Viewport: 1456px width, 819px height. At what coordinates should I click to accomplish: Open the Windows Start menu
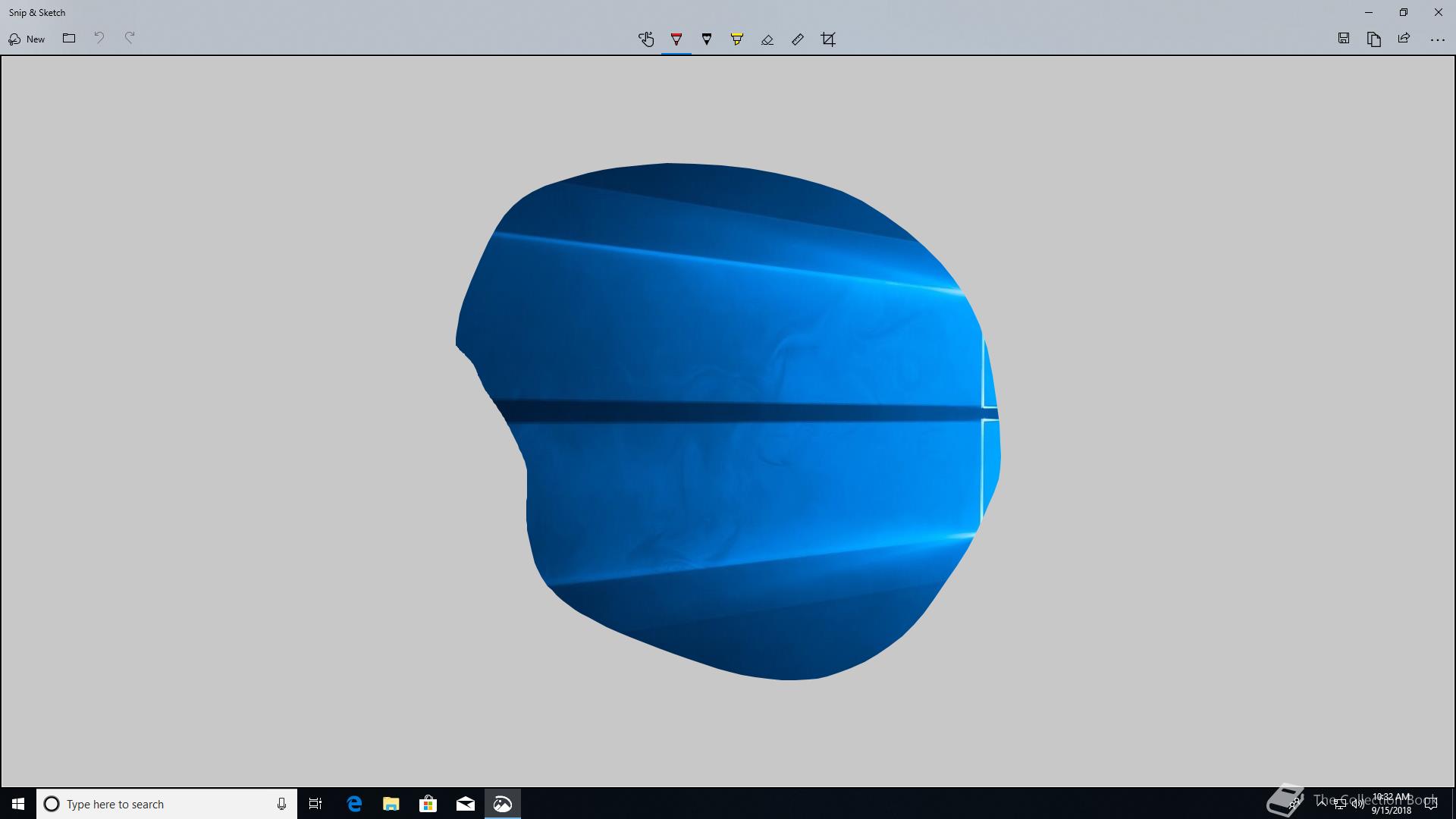(x=18, y=804)
